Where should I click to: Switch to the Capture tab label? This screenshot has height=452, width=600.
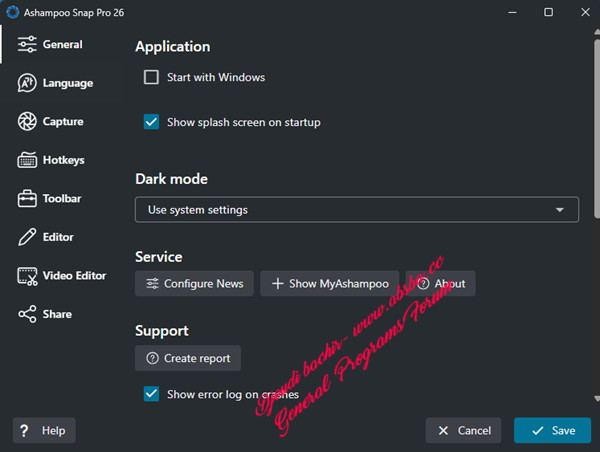[63, 121]
